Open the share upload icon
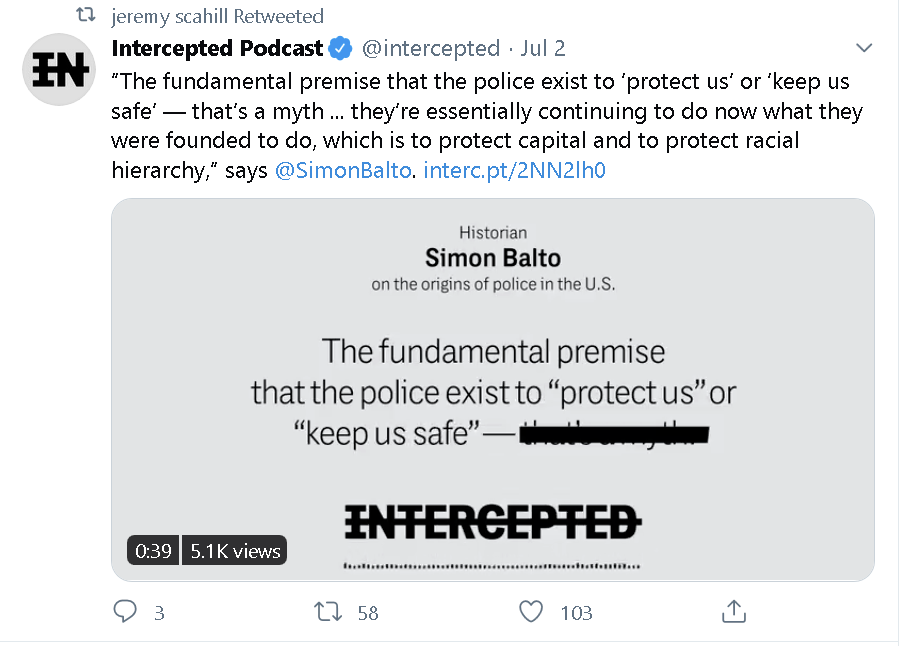Image resolution: width=899 pixels, height=646 pixels. pyautogui.click(x=734, y=611)
